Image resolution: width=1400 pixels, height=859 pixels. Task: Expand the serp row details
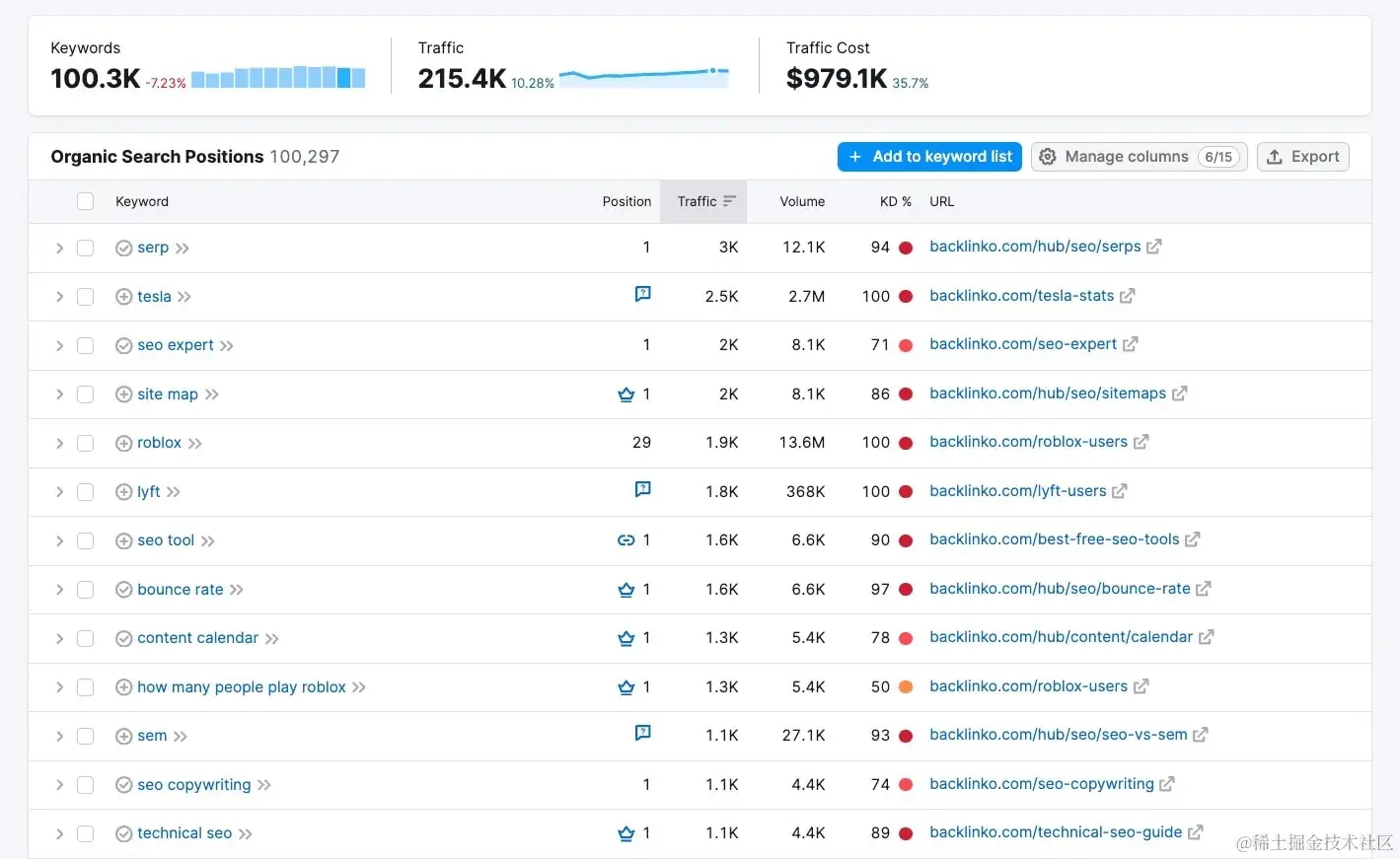tap(59, 248)
